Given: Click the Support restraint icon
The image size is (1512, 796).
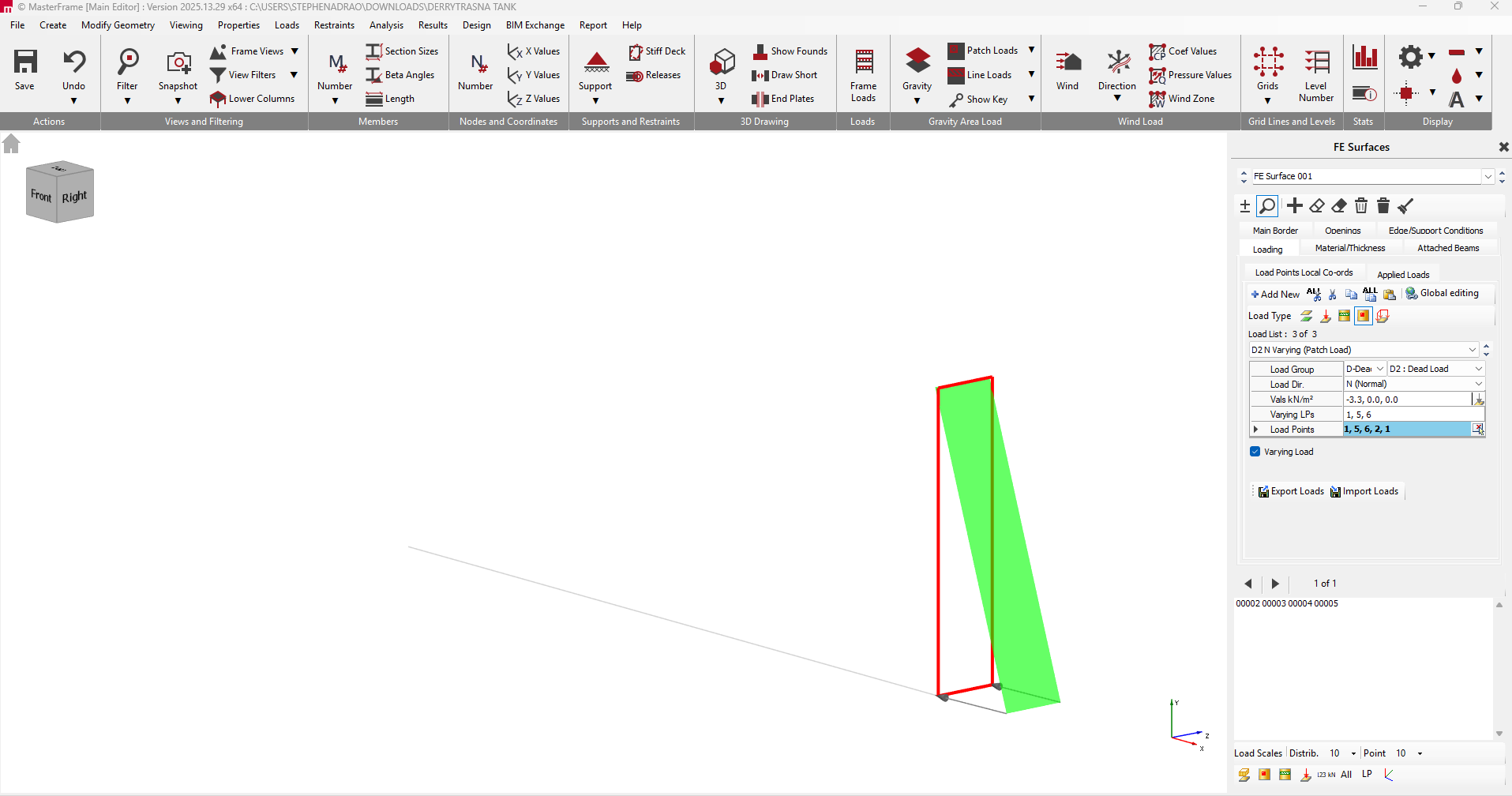Looking at the screenshot, I should click(595, 69).
